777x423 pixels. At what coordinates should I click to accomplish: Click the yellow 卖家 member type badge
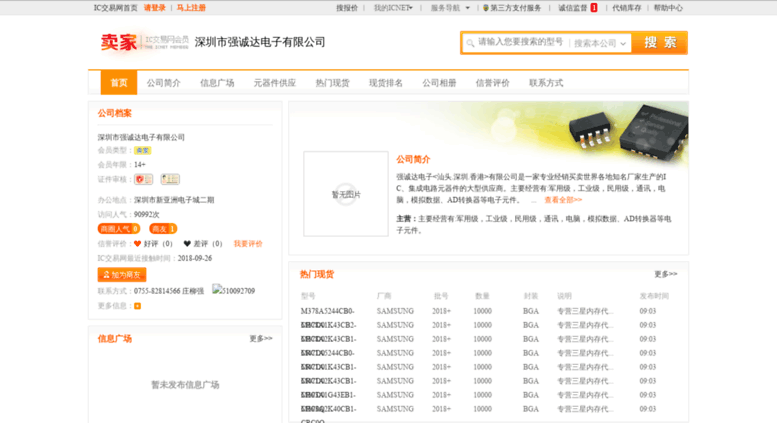(143, 151)
